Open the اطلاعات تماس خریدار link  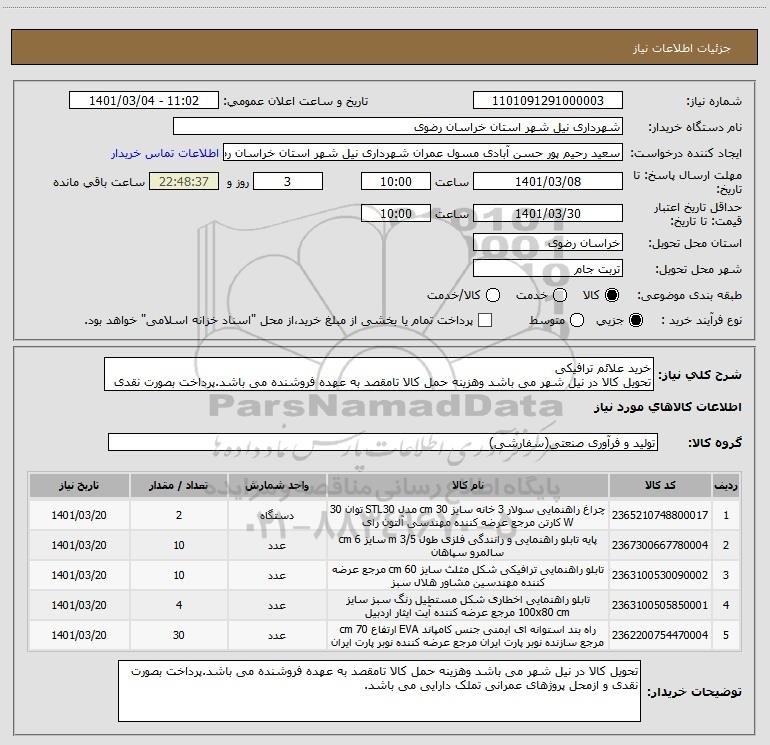click(x=165, y=153)
